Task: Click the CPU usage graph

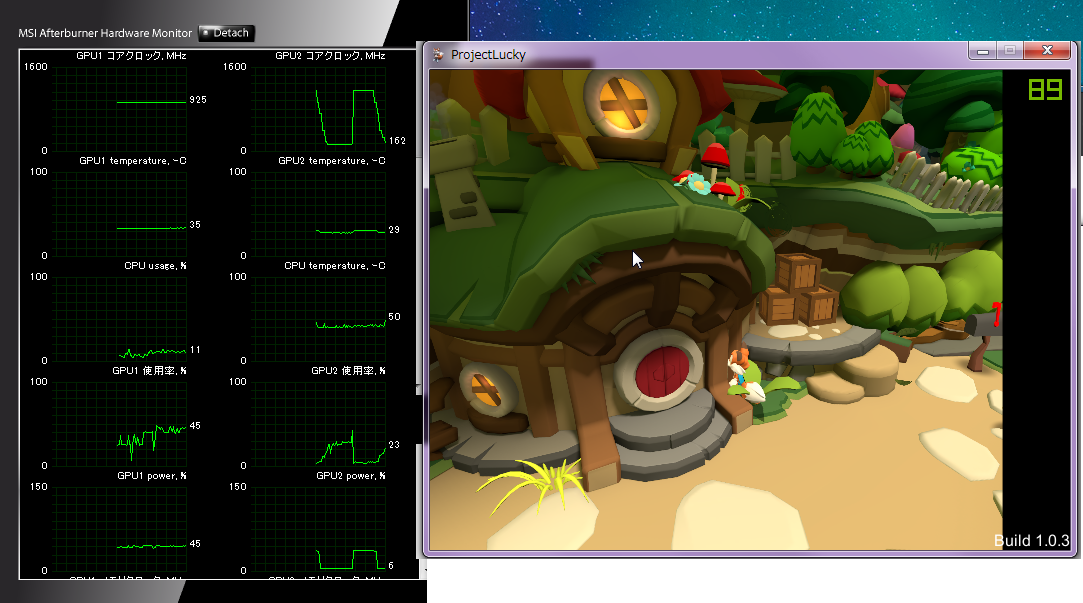Action: click(x=119, y=319)
